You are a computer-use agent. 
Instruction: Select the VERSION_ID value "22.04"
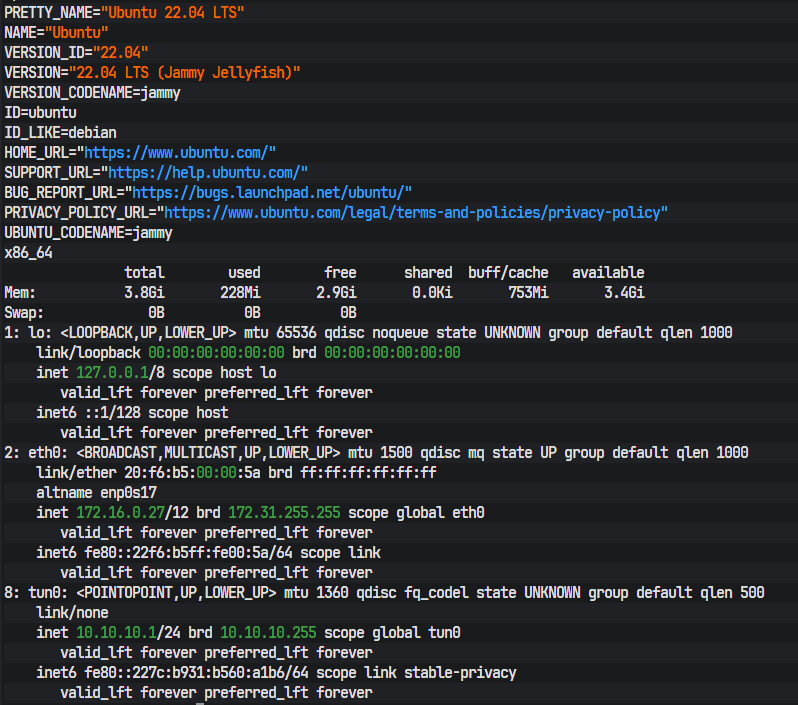[x=120, y=52]
